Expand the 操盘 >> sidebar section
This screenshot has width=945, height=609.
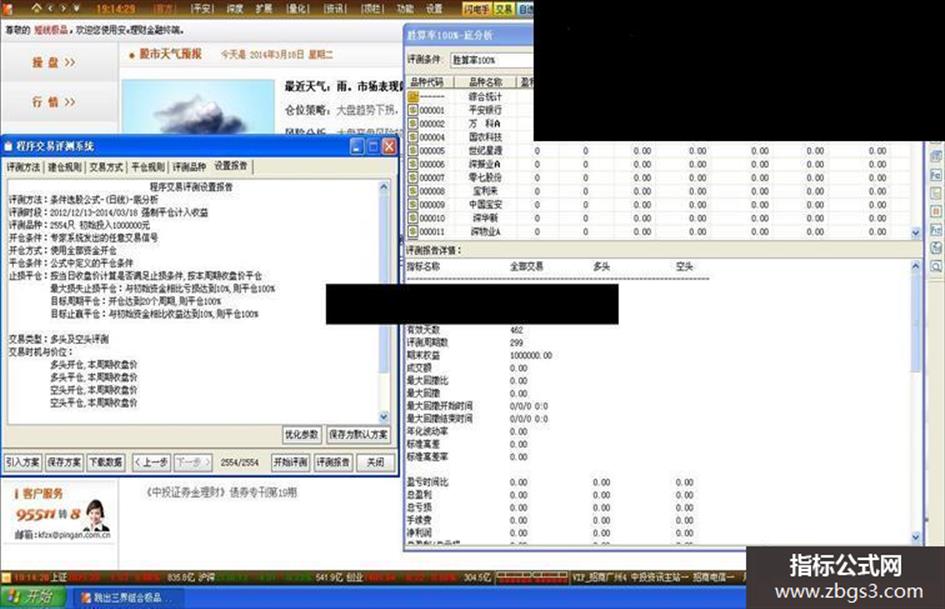tap(54, 62)
